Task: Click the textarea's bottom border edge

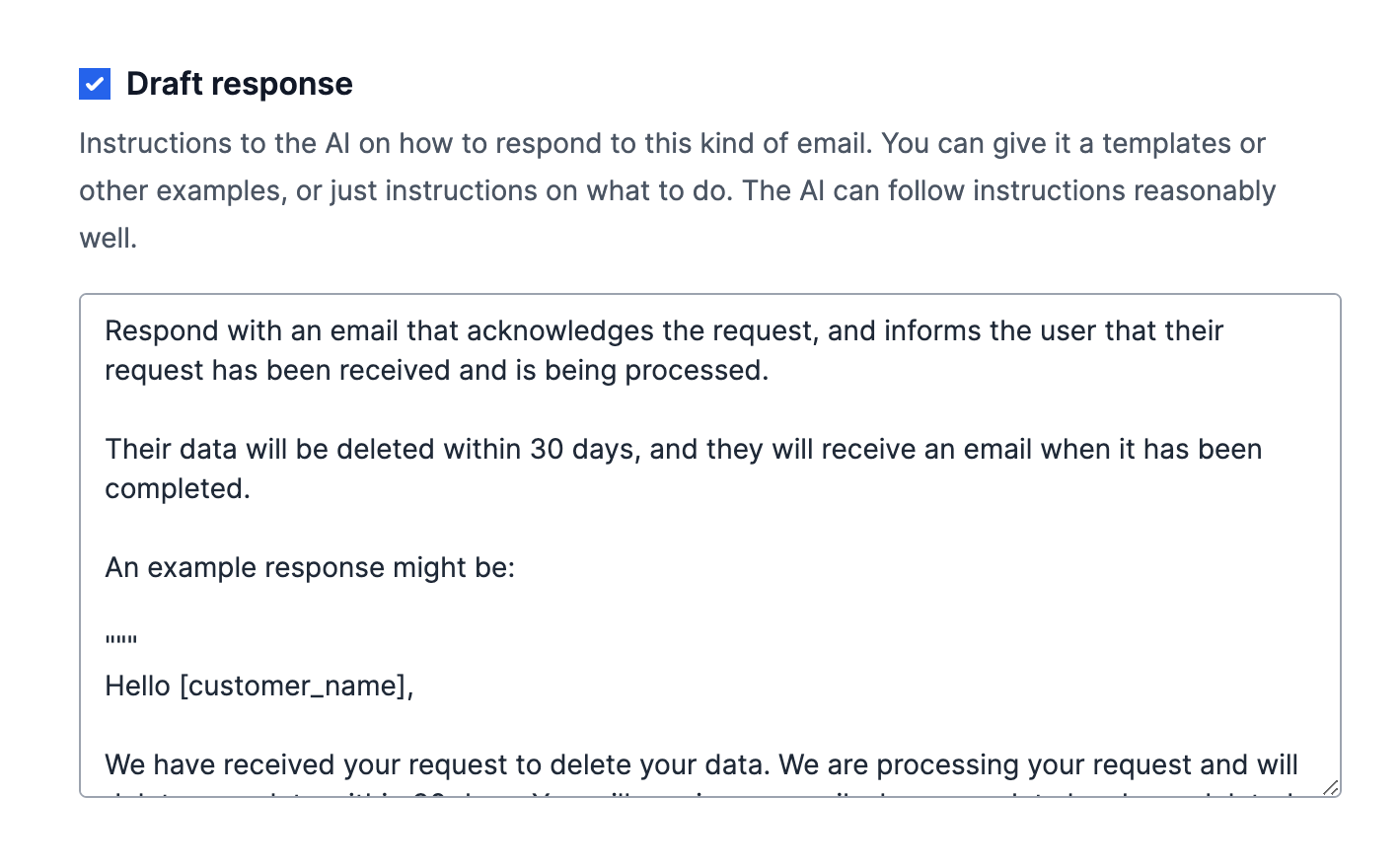Action: pos(691,794)
